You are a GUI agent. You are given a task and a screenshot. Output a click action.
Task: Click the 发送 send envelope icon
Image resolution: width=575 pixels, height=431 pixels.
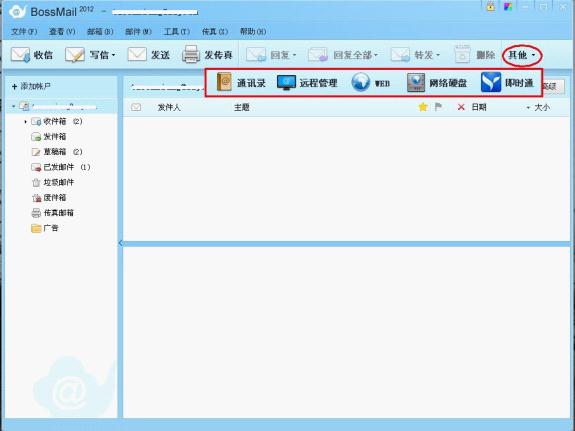pyautogui.click(x=137, y=54)
